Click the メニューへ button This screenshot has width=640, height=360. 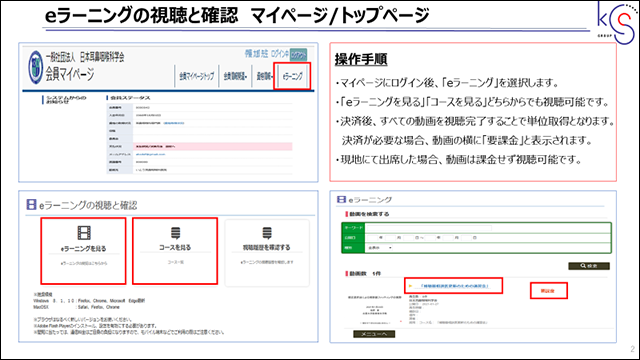pyautogui.click(x=374, y=334)
